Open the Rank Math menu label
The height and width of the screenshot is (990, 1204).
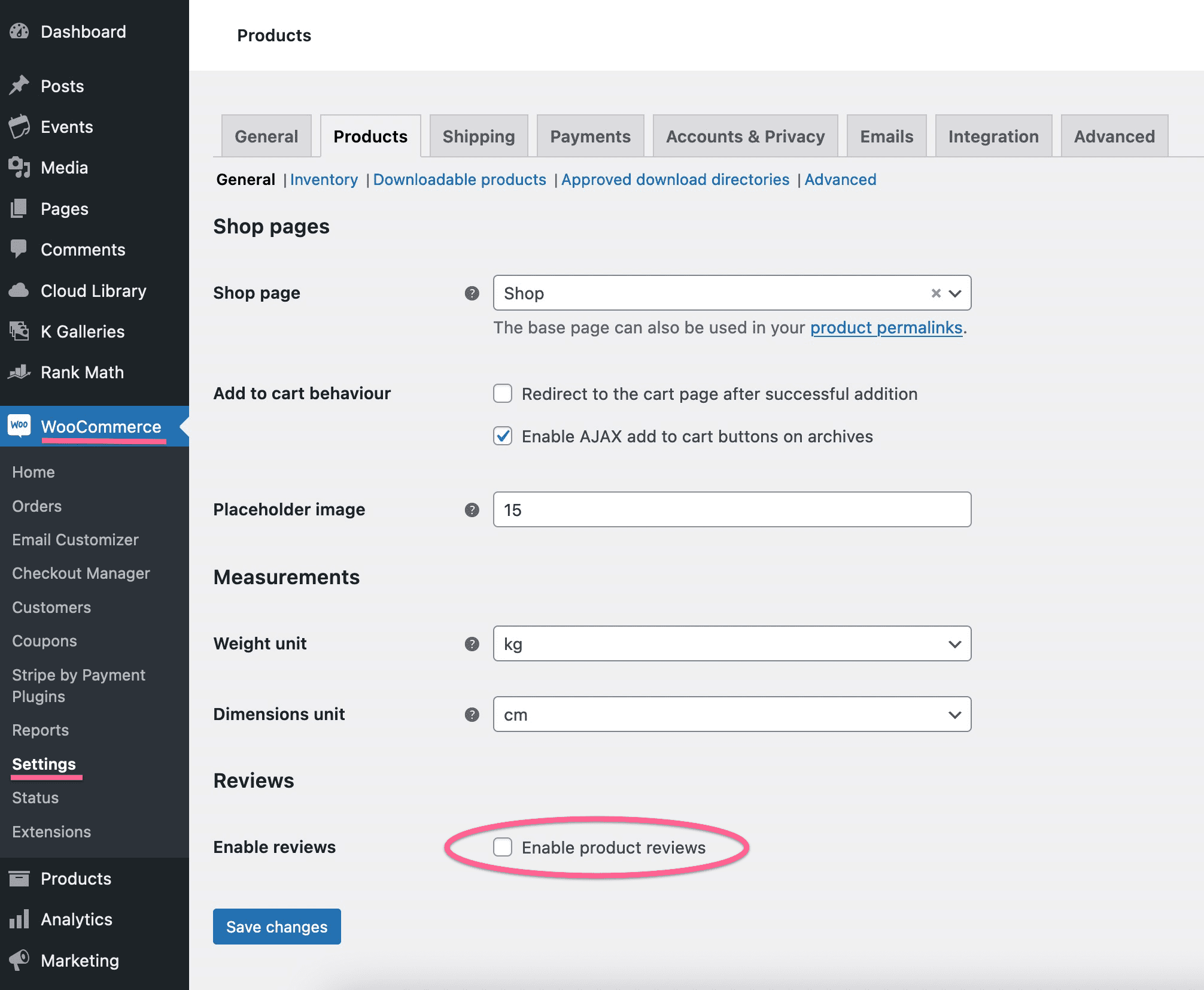(x=82, y=372)
